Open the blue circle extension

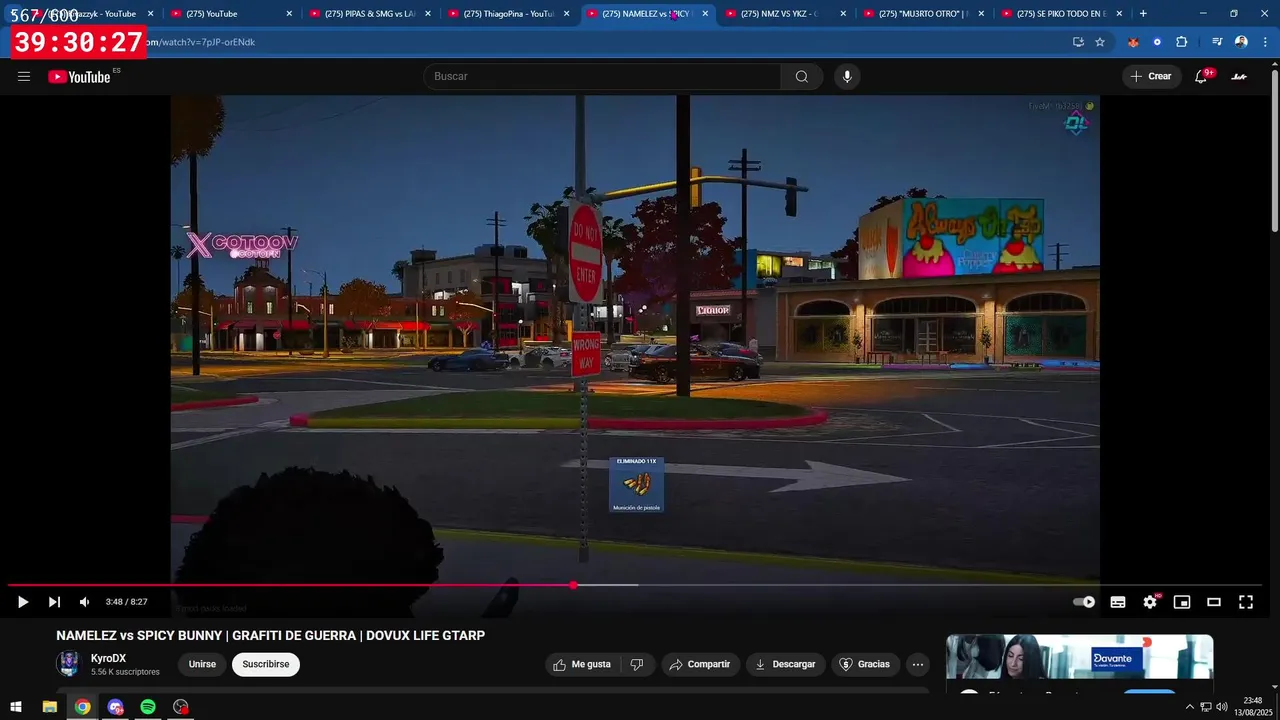[1157, 42]
